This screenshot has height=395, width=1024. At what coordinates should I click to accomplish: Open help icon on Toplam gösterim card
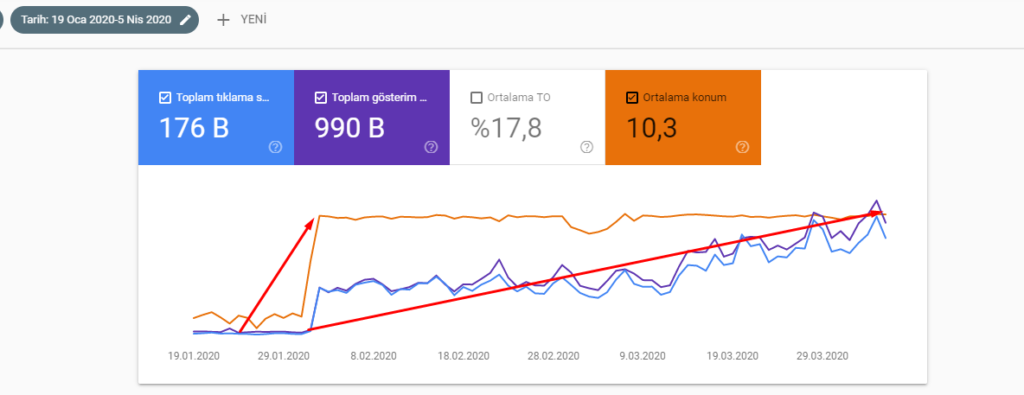[x=431, y=148]
